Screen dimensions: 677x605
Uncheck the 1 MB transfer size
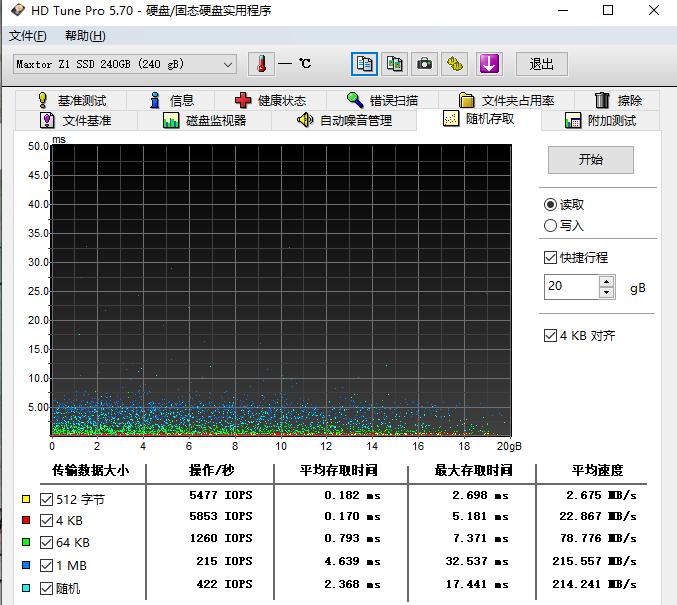46,565
